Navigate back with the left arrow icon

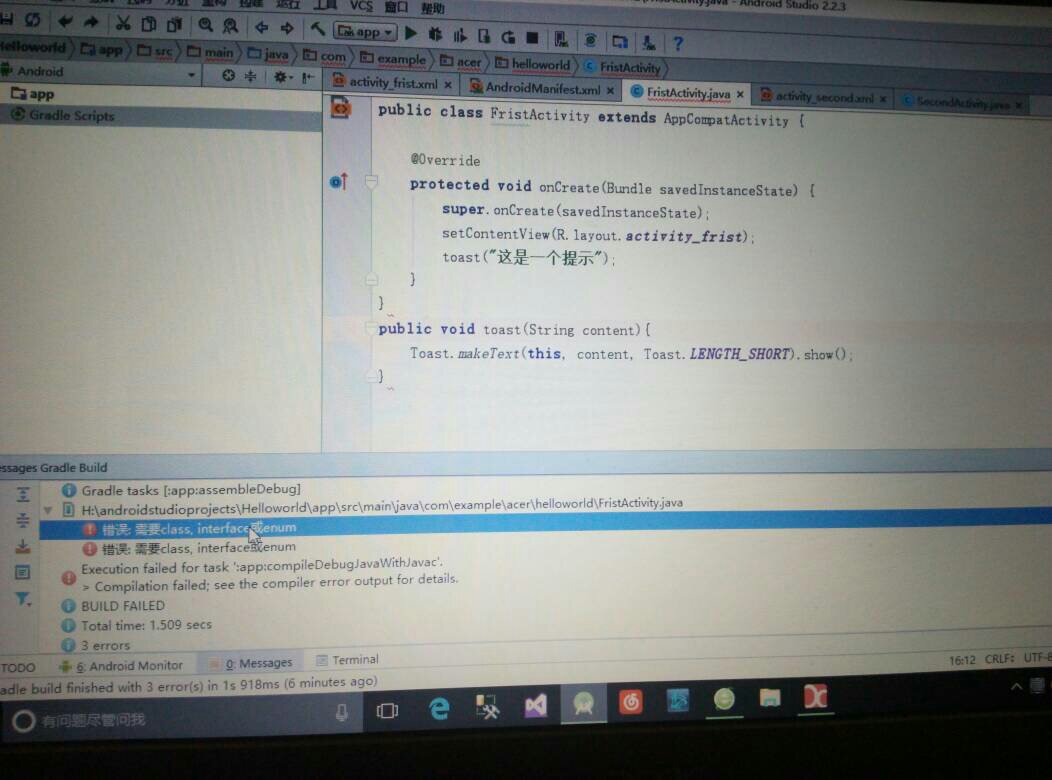262,27
